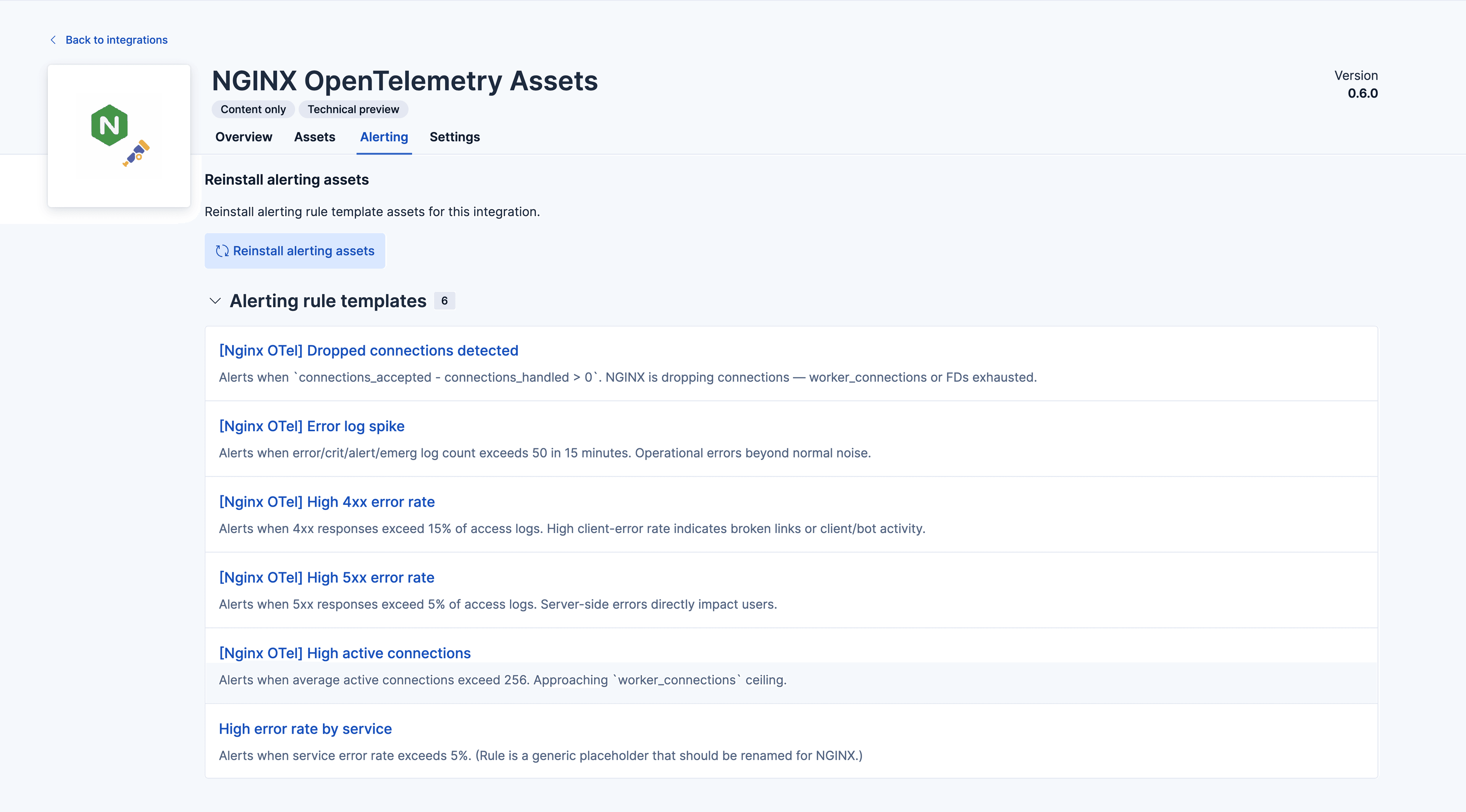
Task: Click the error log spike description
Action: click(545, 453)
